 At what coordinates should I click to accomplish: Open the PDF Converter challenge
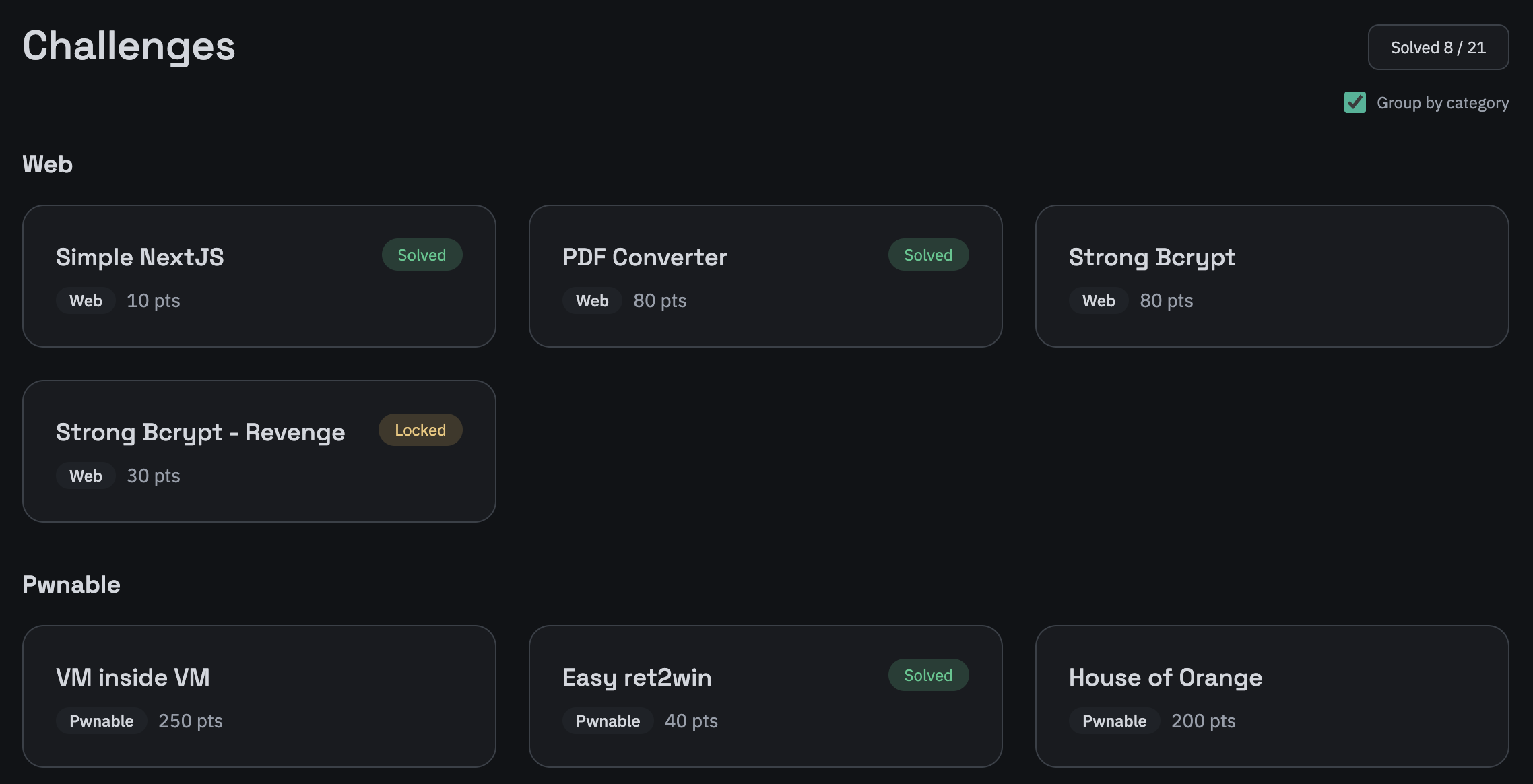765,276
